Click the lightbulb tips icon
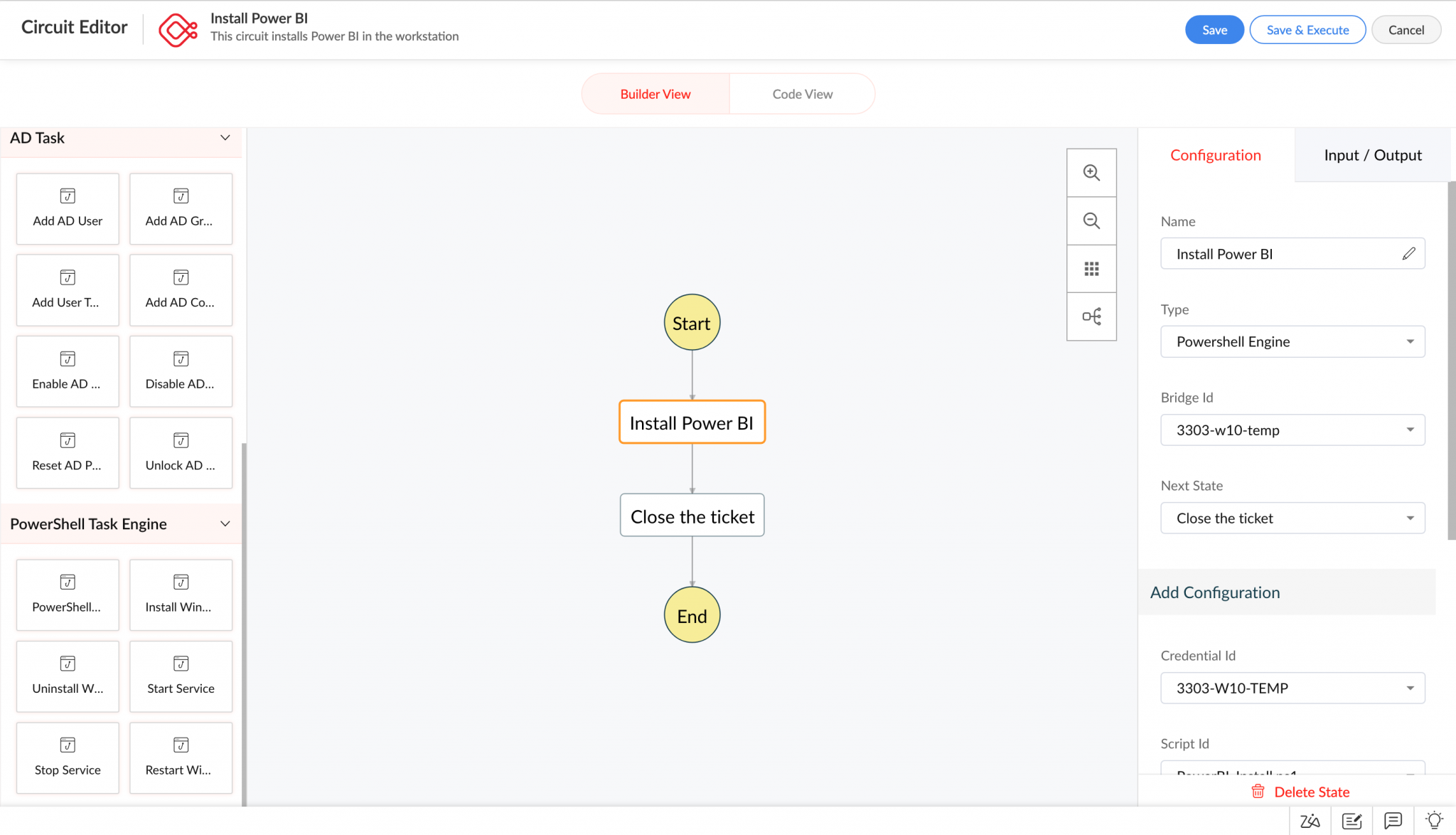Viewport: 1456px width, 835px height. pyautogui.click(x=1434, y=821)
